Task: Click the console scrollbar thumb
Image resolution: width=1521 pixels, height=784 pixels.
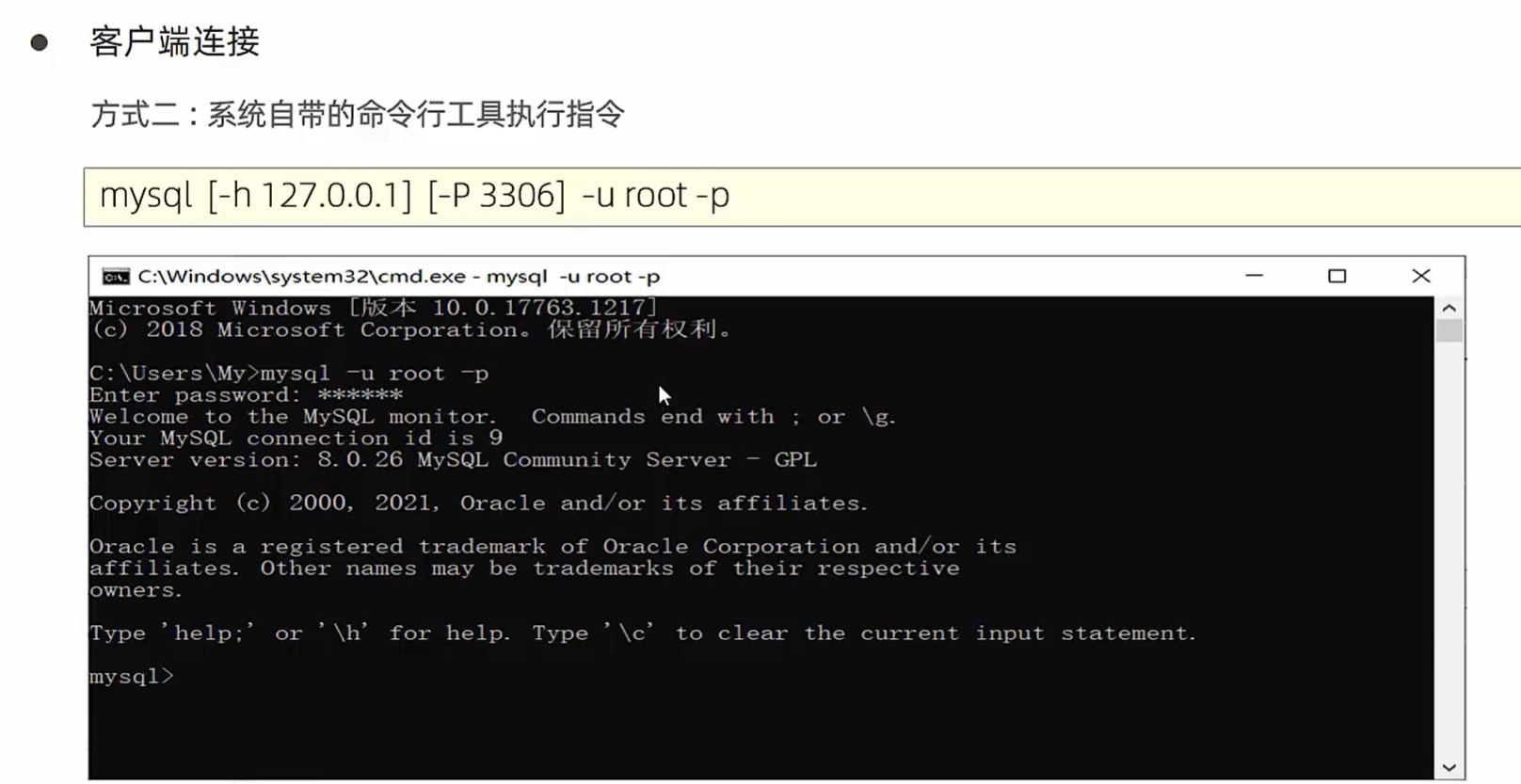Action: pyautogui.click(x=1449, y=330)
